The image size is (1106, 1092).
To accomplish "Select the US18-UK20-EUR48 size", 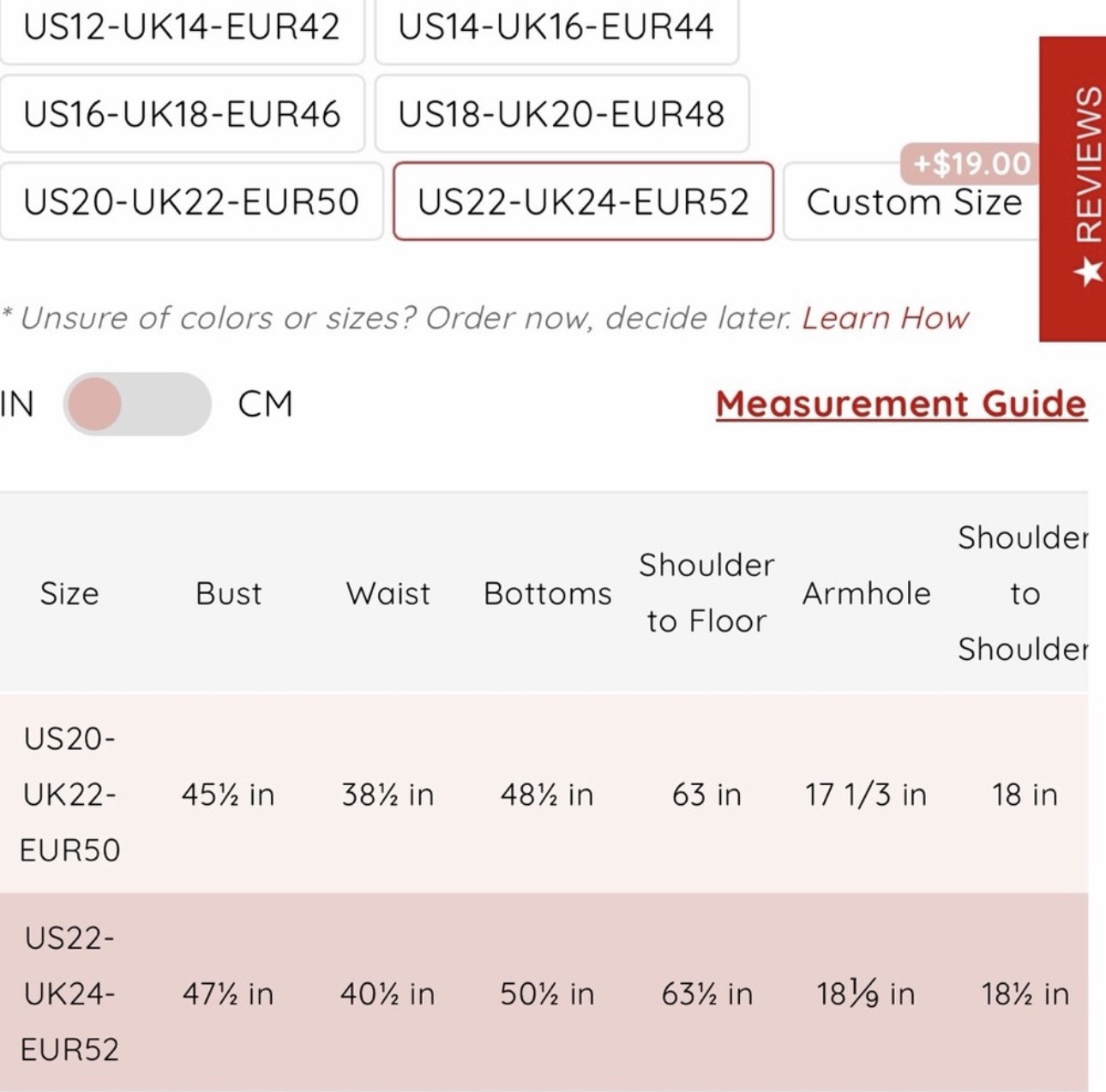I will tap(562, 114).
